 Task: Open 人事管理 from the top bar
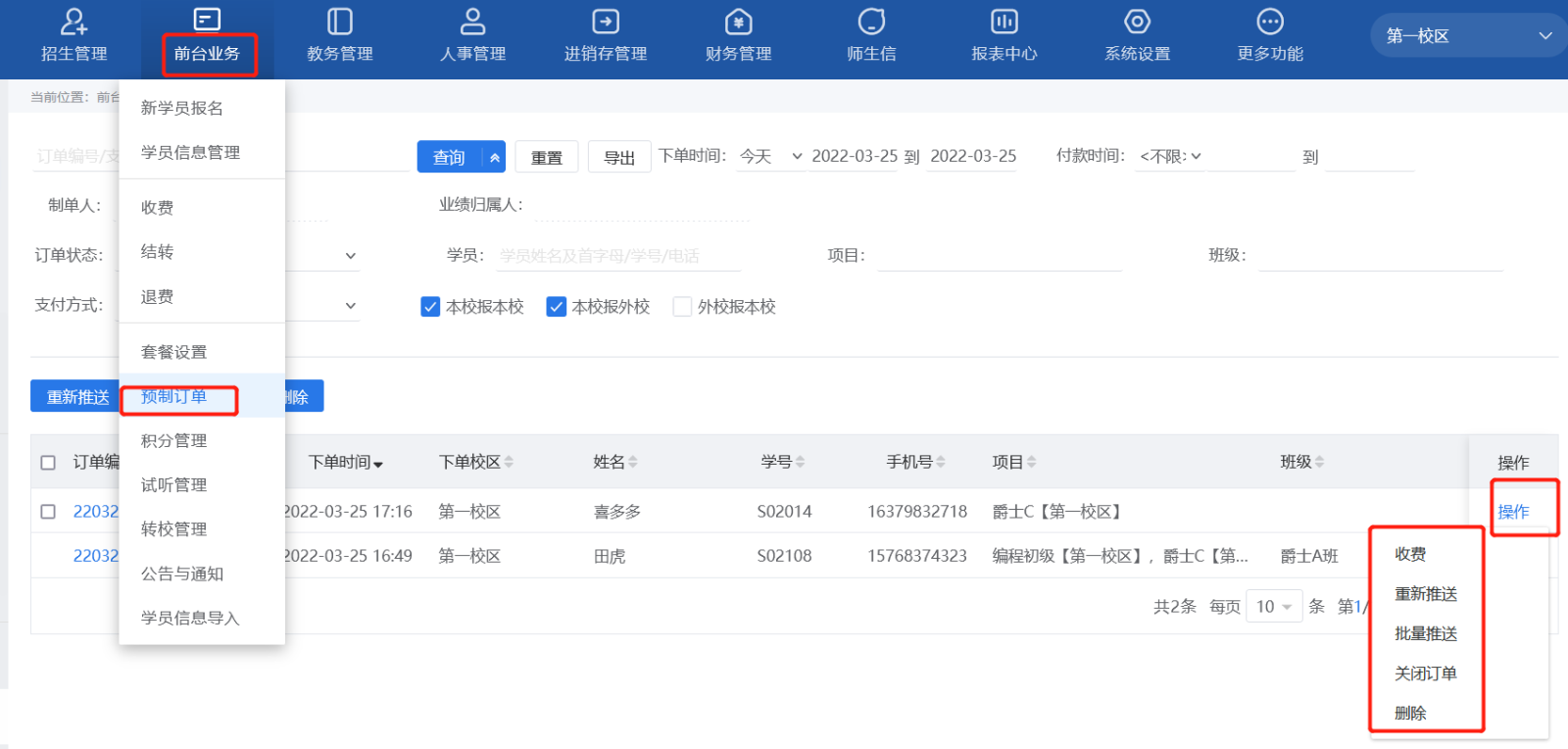point(472,23)
